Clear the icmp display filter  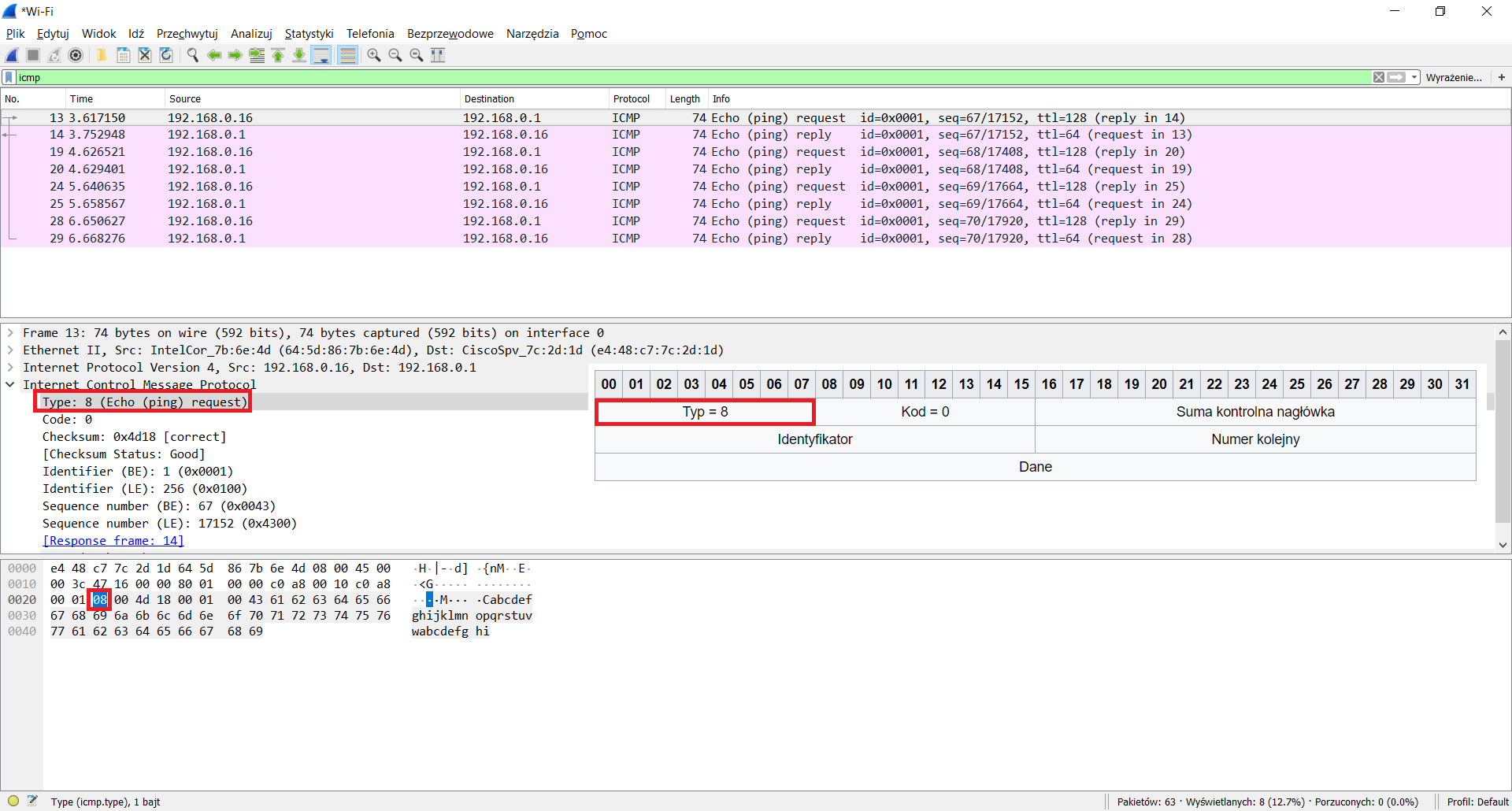pyautogui.click(x=1379, y=77)
